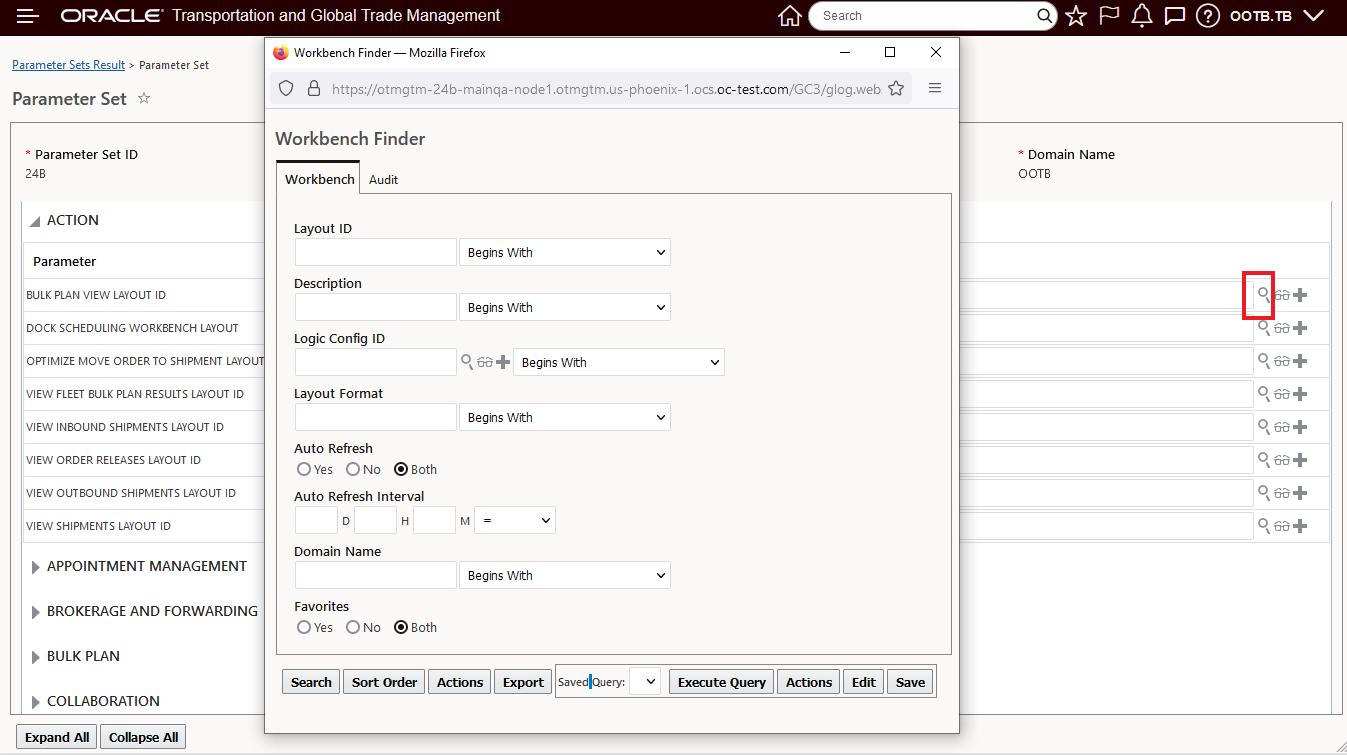Click plus icon for Bulk Plan View Layout ID
Viewport: 1347px width, 755px height.
[1300, 295]
